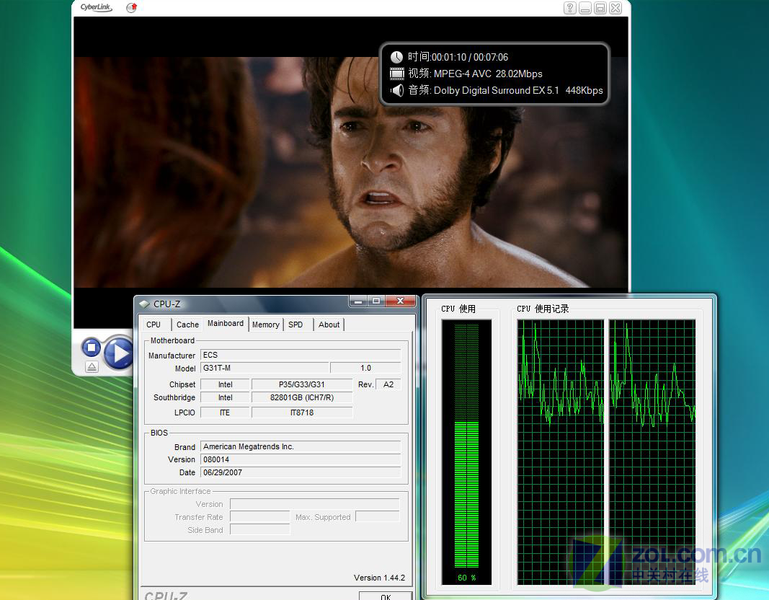
Task: Click the model revision value 1.0
Action: tap(366, 368)
